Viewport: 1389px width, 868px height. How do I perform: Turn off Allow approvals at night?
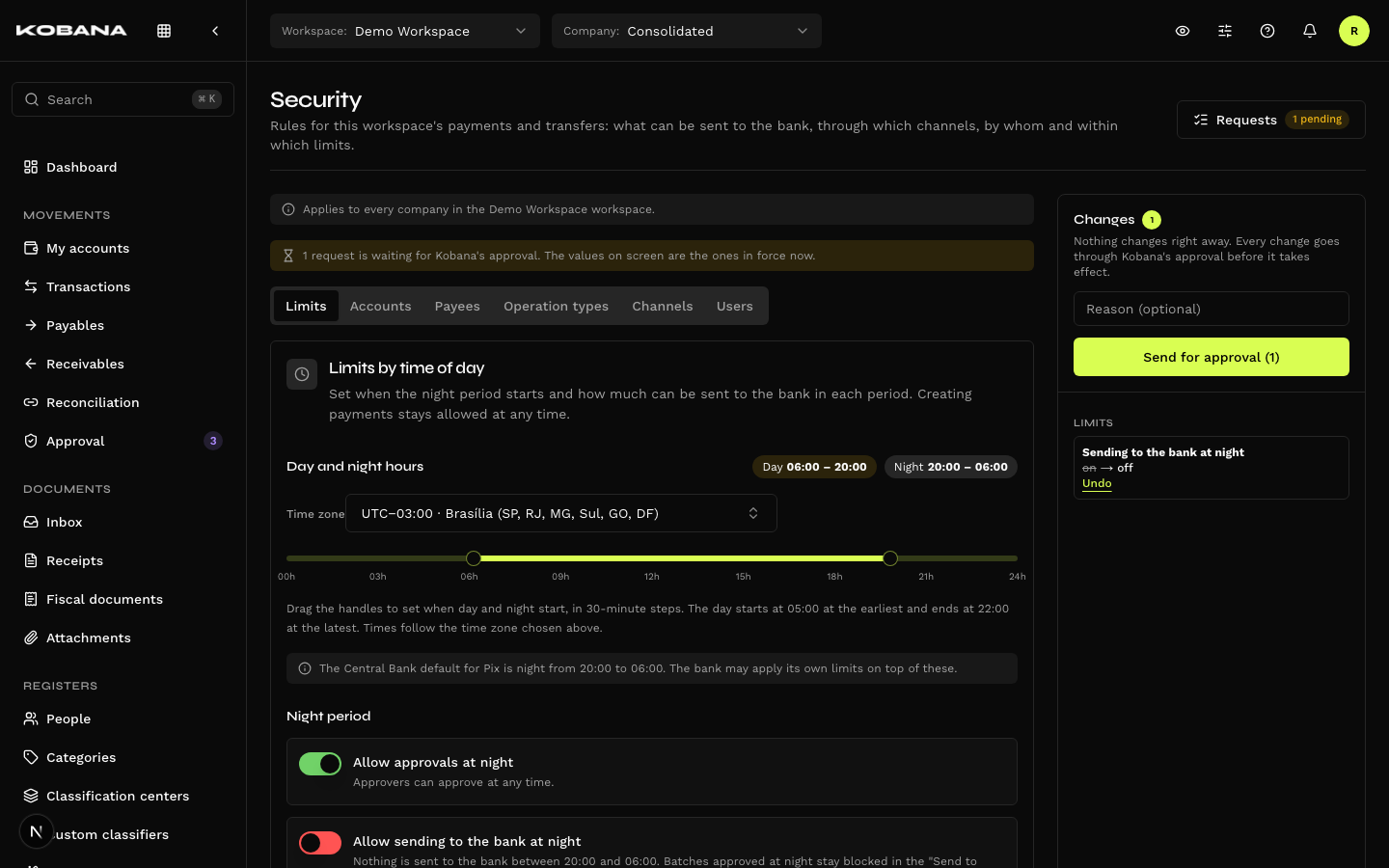coord(320,764)
